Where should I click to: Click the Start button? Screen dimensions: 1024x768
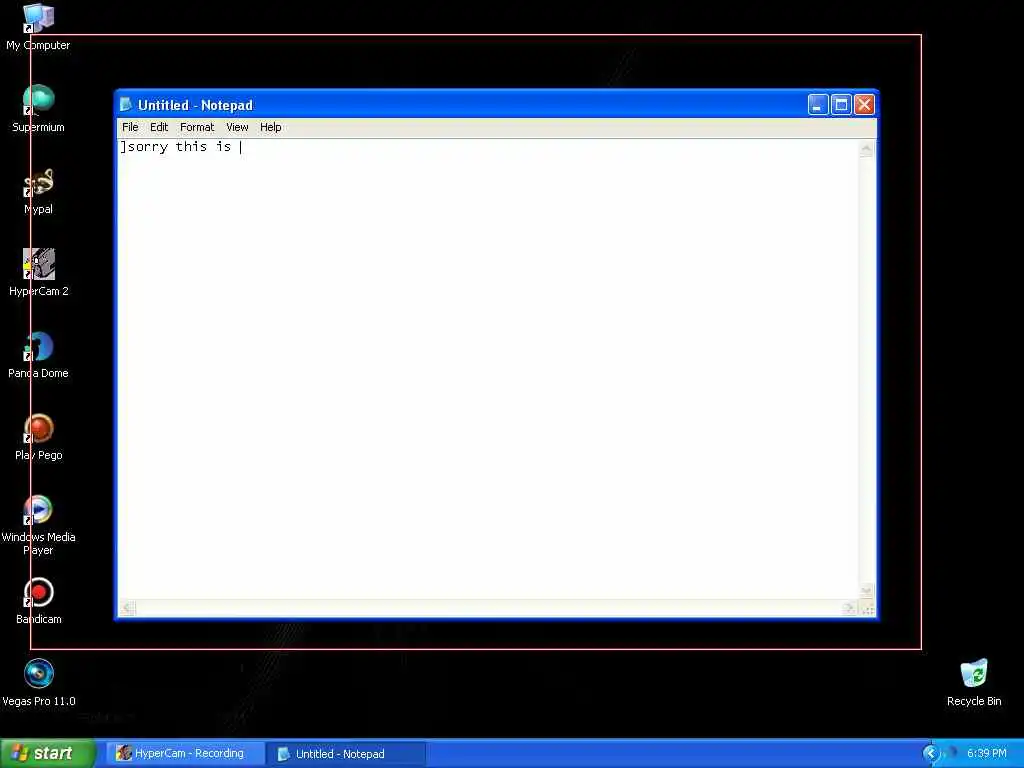[48, 754]
